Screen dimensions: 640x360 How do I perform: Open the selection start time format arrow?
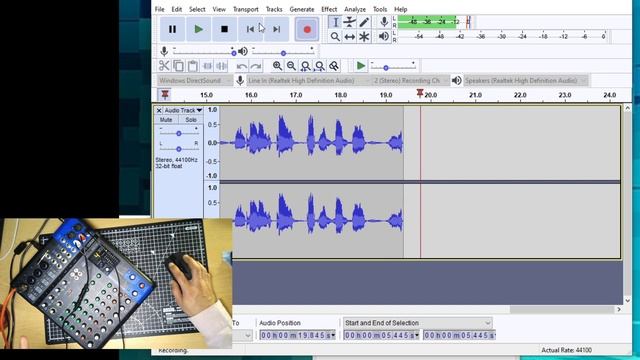pos(417,335)
